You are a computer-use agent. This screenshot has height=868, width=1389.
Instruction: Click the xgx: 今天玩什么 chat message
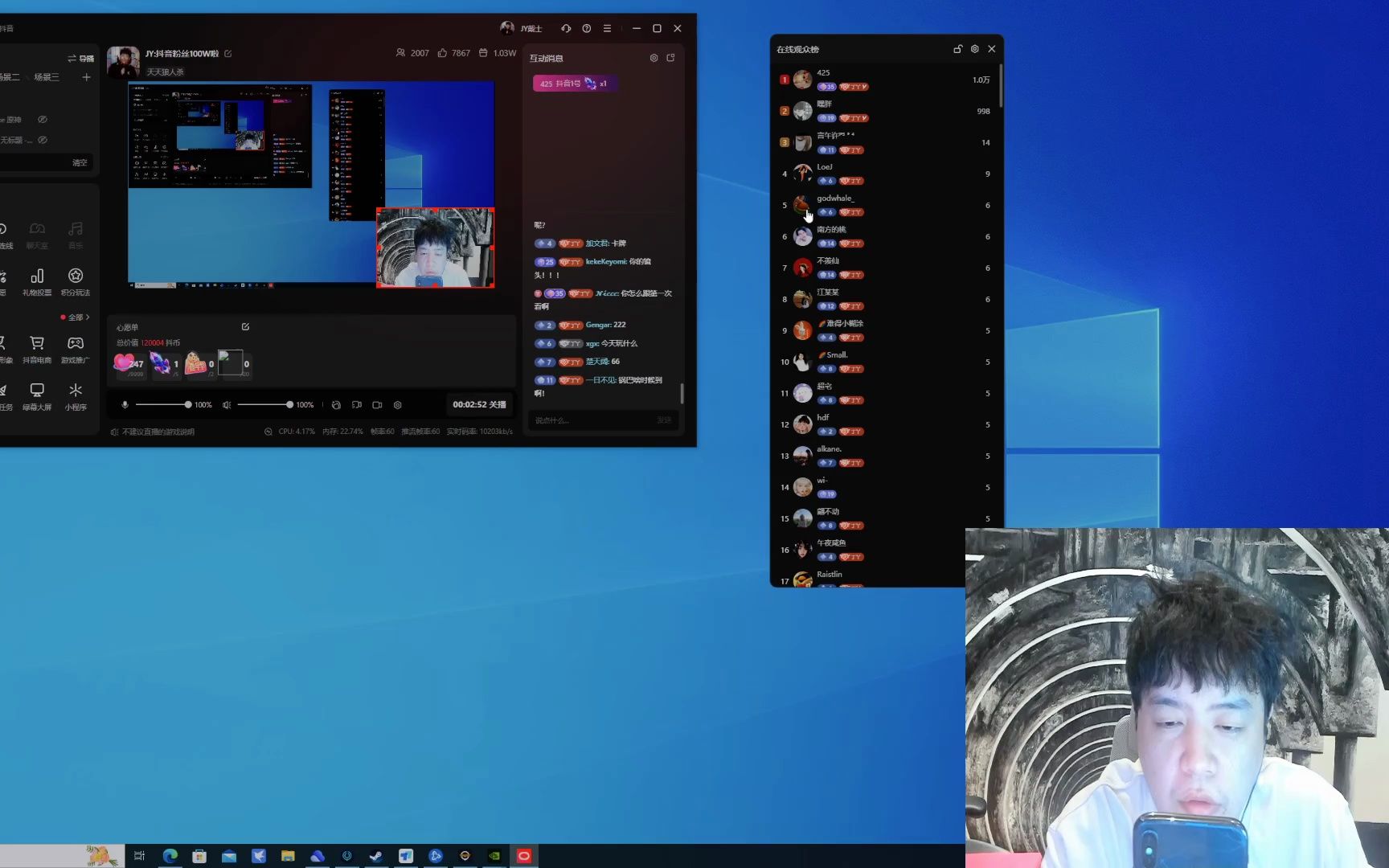[586, 343]
